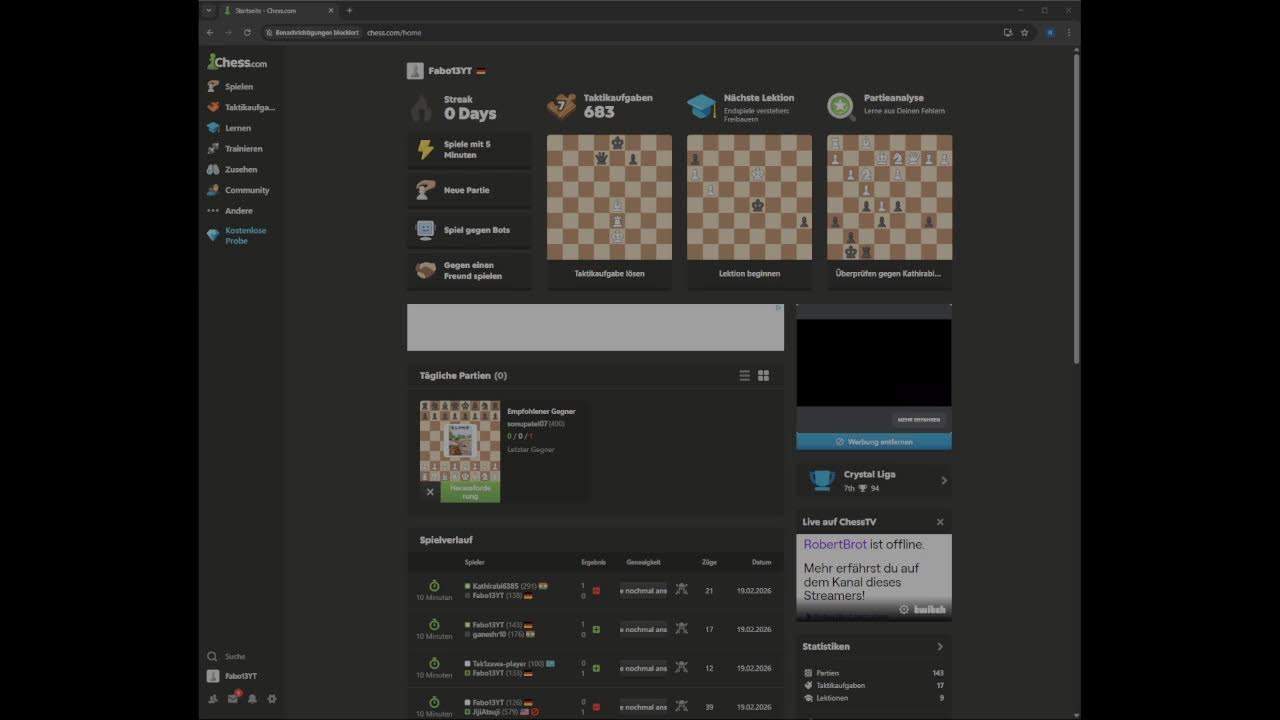Open Community in the sidebar
This screenshot has width=1280, height=720.
pos(238,190)
